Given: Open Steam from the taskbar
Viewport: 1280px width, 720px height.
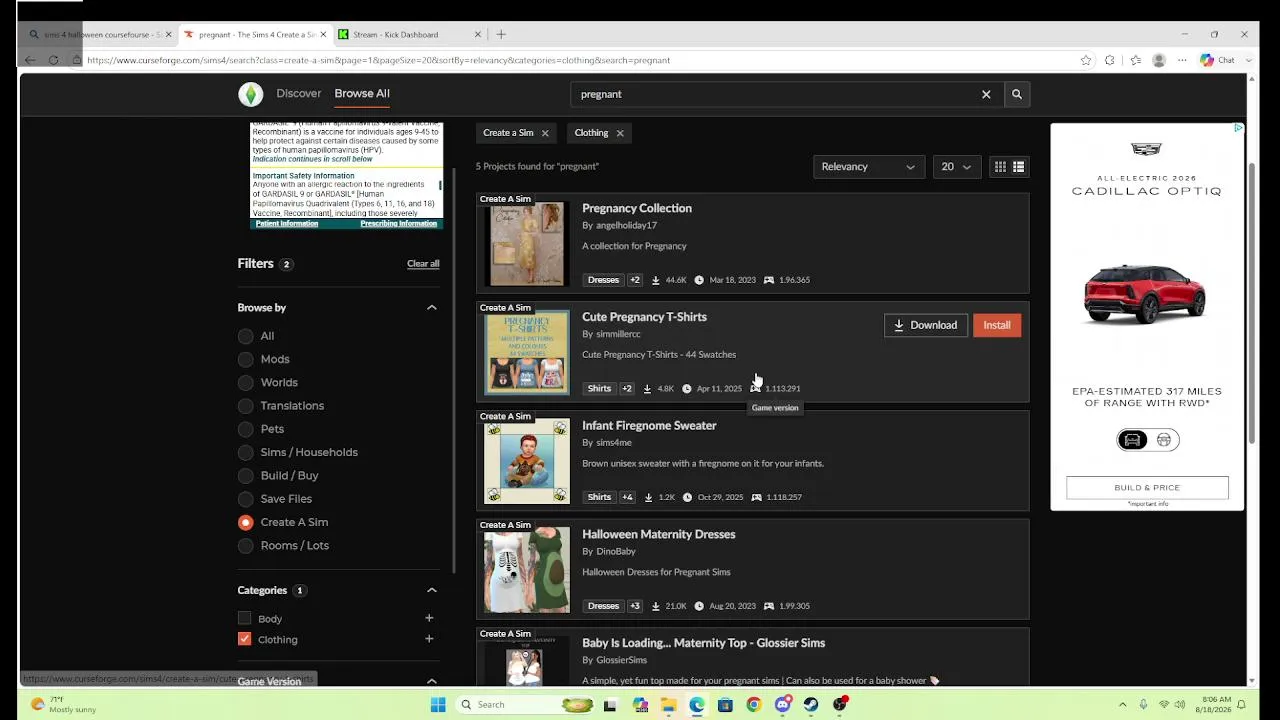Looking at the screenshot, I should coord(811,705).
